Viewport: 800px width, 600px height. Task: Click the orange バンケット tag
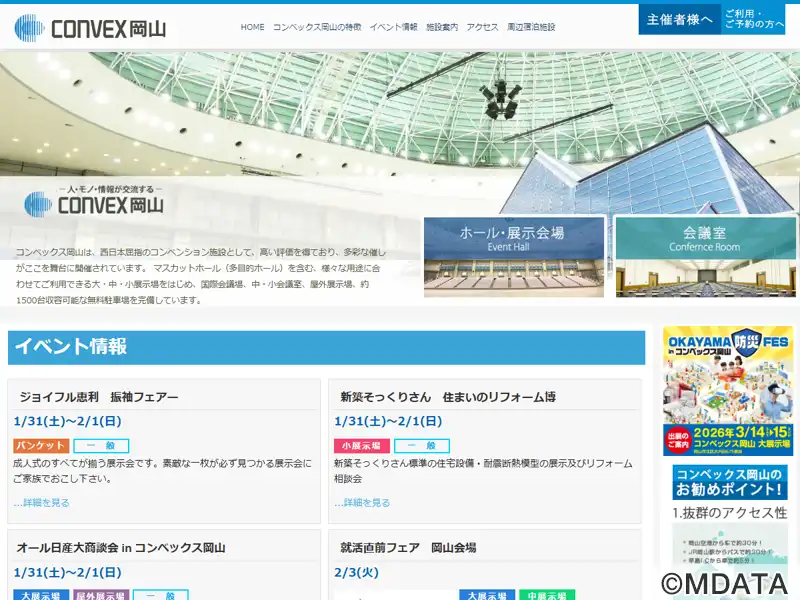point(41,445)
